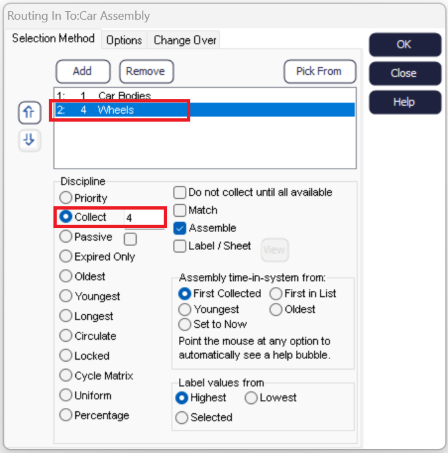
Task: Open the Pick From button
Action: pyautogui.click(x=320, y=71)
